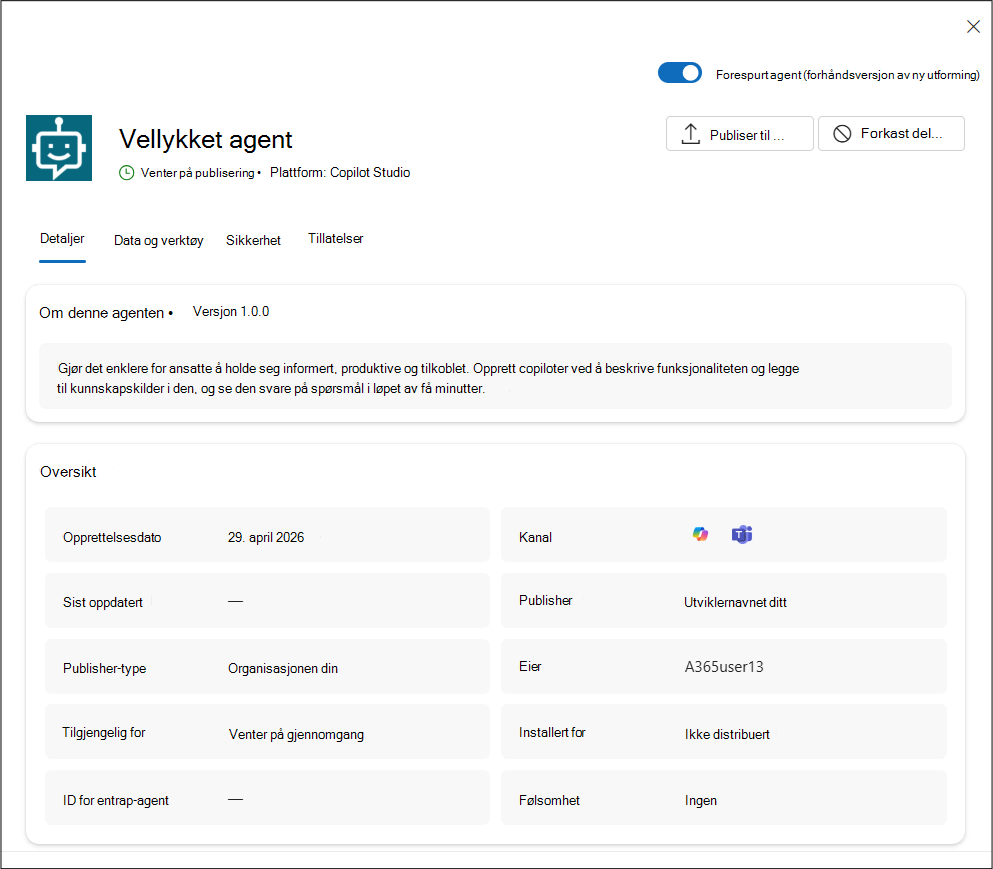The height and width of the screenshot is (869, 993).
Task: Click the Publisher label in overview
Action: [x=545, y=600]
